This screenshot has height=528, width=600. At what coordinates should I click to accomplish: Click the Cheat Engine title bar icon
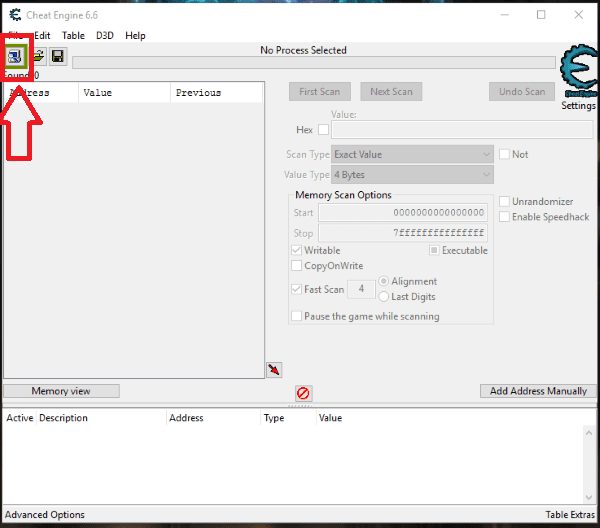(15, 15)
